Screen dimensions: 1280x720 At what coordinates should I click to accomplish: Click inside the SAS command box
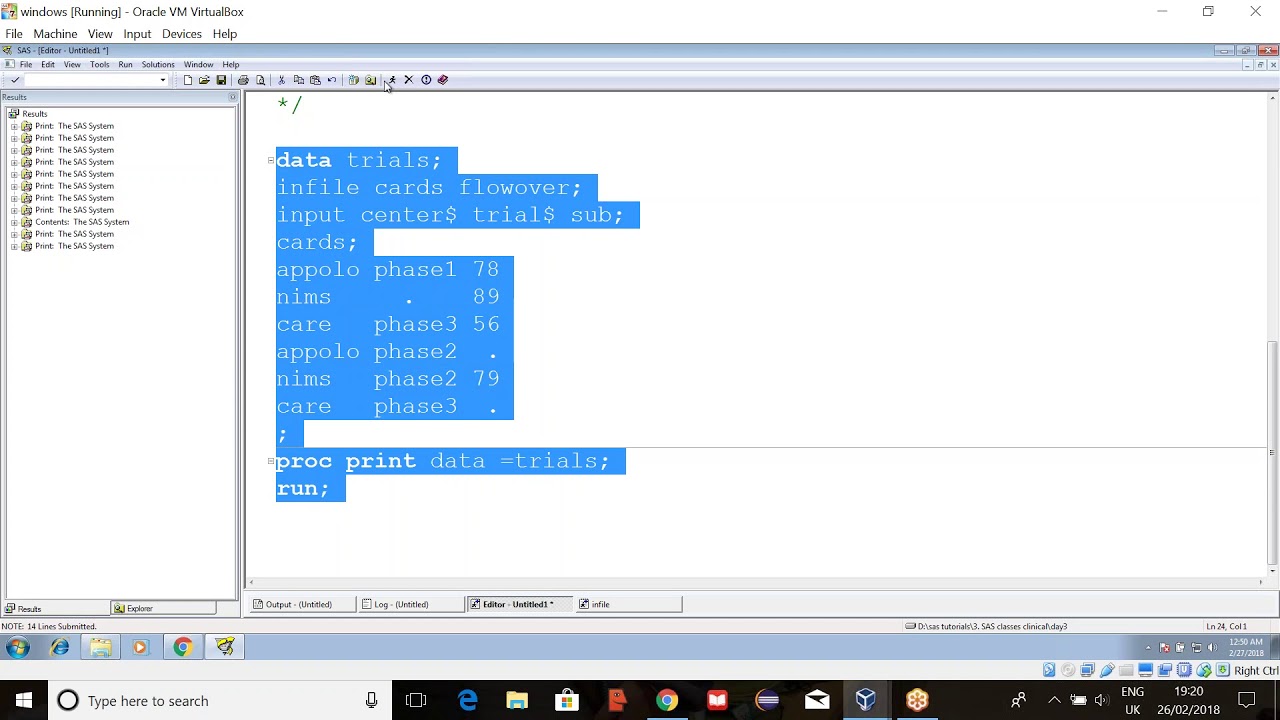90,80
